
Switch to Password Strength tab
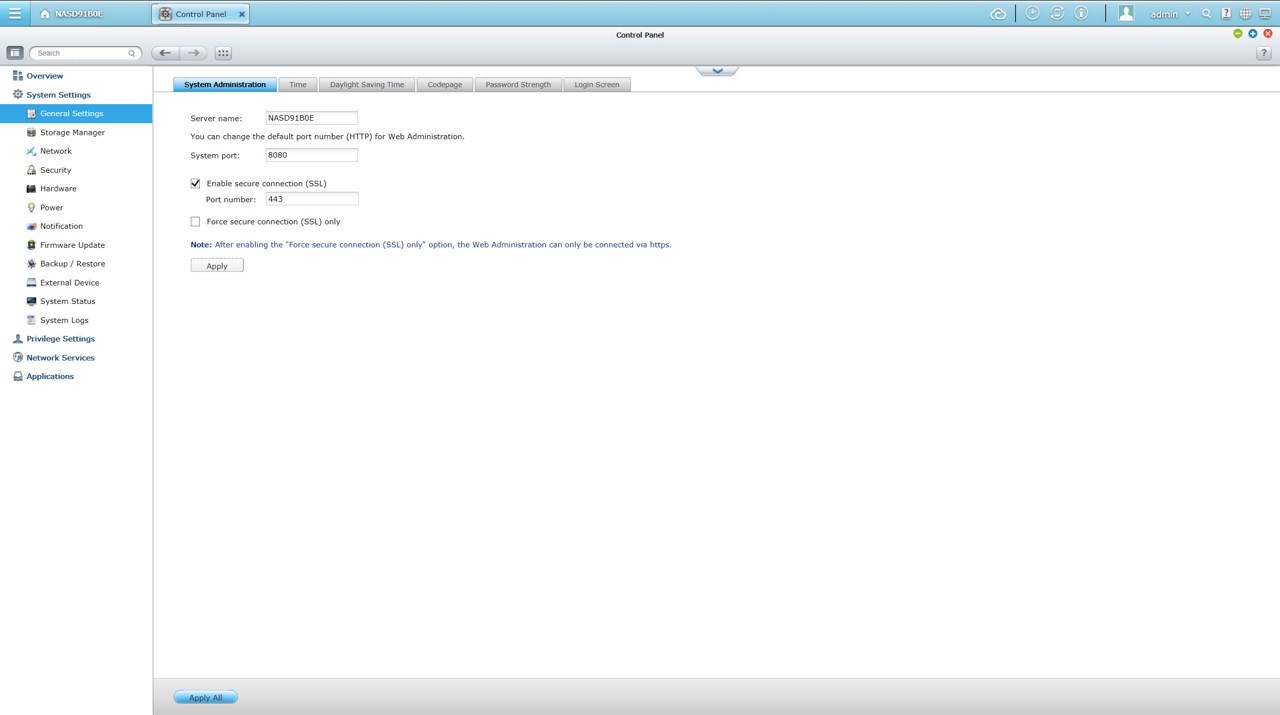coord(518,84)
